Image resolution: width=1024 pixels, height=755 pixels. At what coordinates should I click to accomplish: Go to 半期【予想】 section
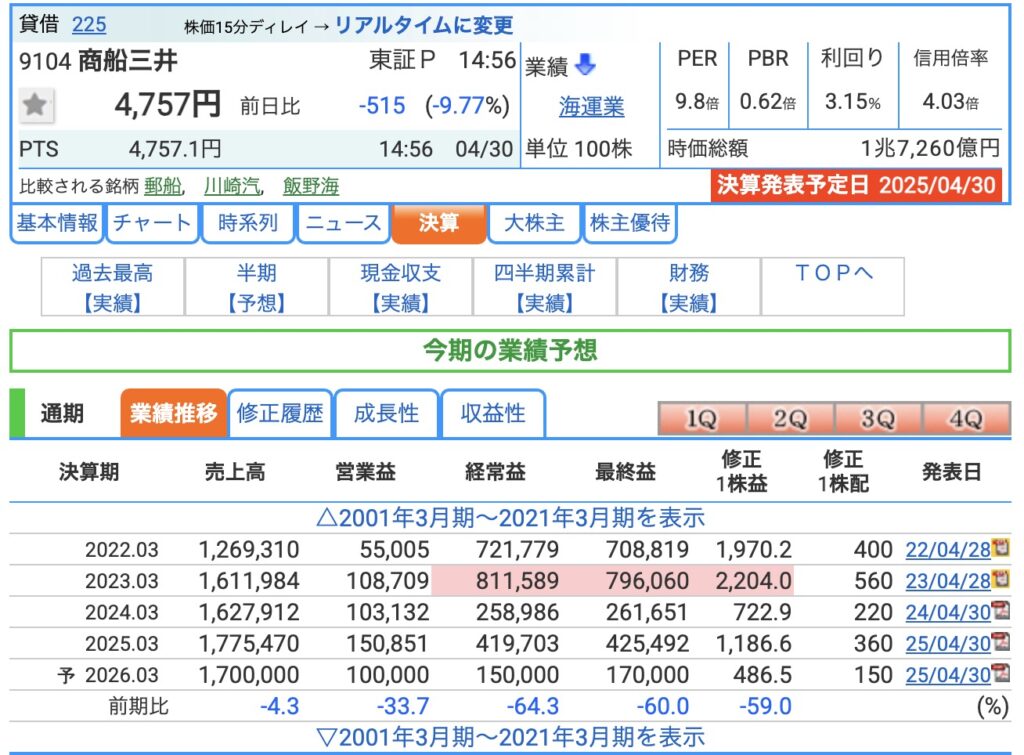tap(257, 287)
